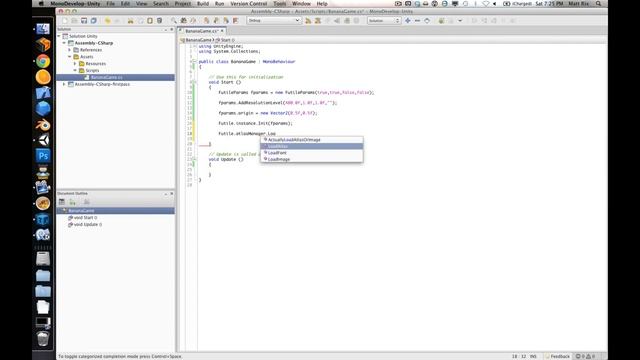The image size is (640, 360).
Task: Open the Search menu
Action: [161, 4]
